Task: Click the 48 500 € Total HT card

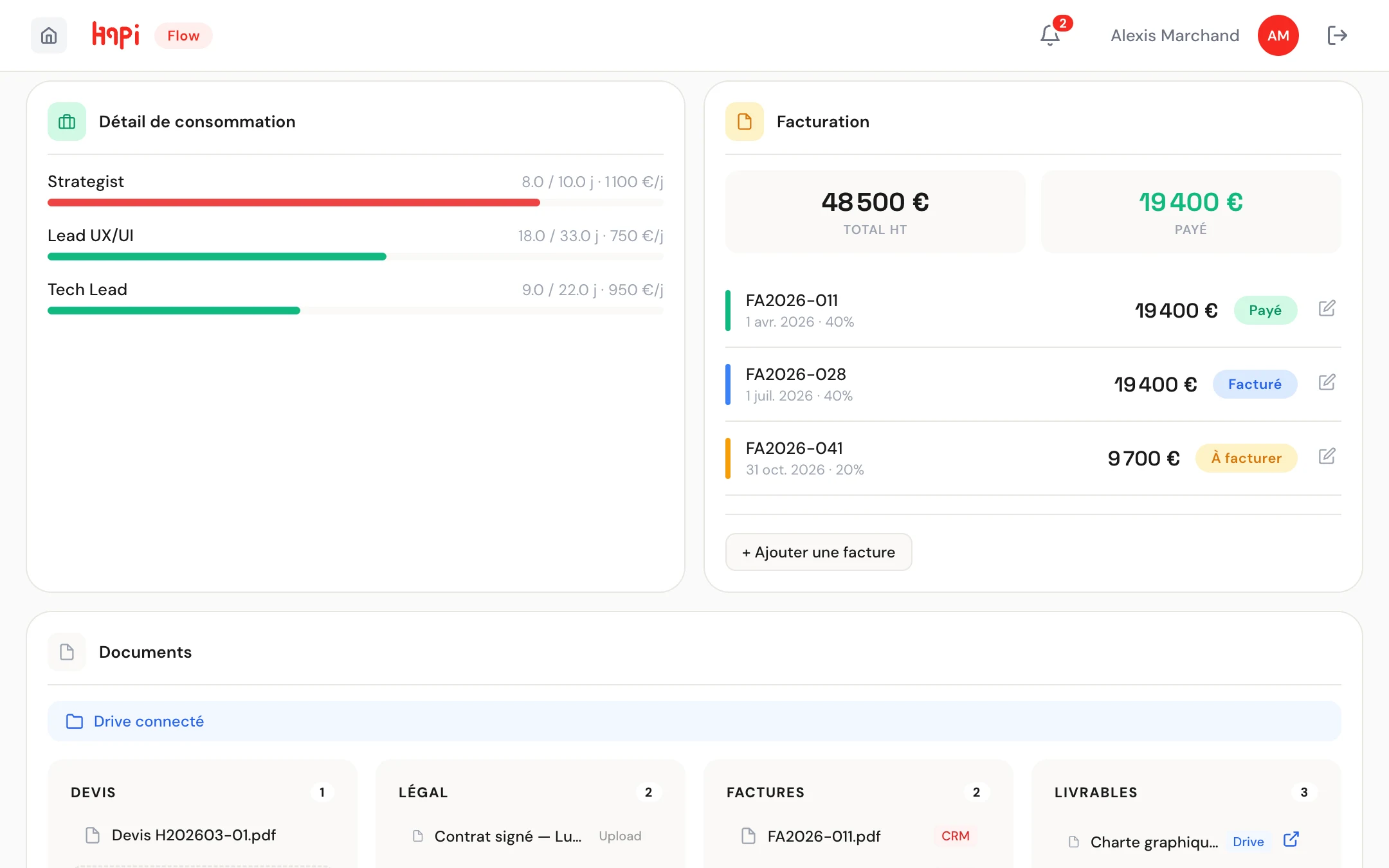Action: pyautogui.click(x=875, y=212)
